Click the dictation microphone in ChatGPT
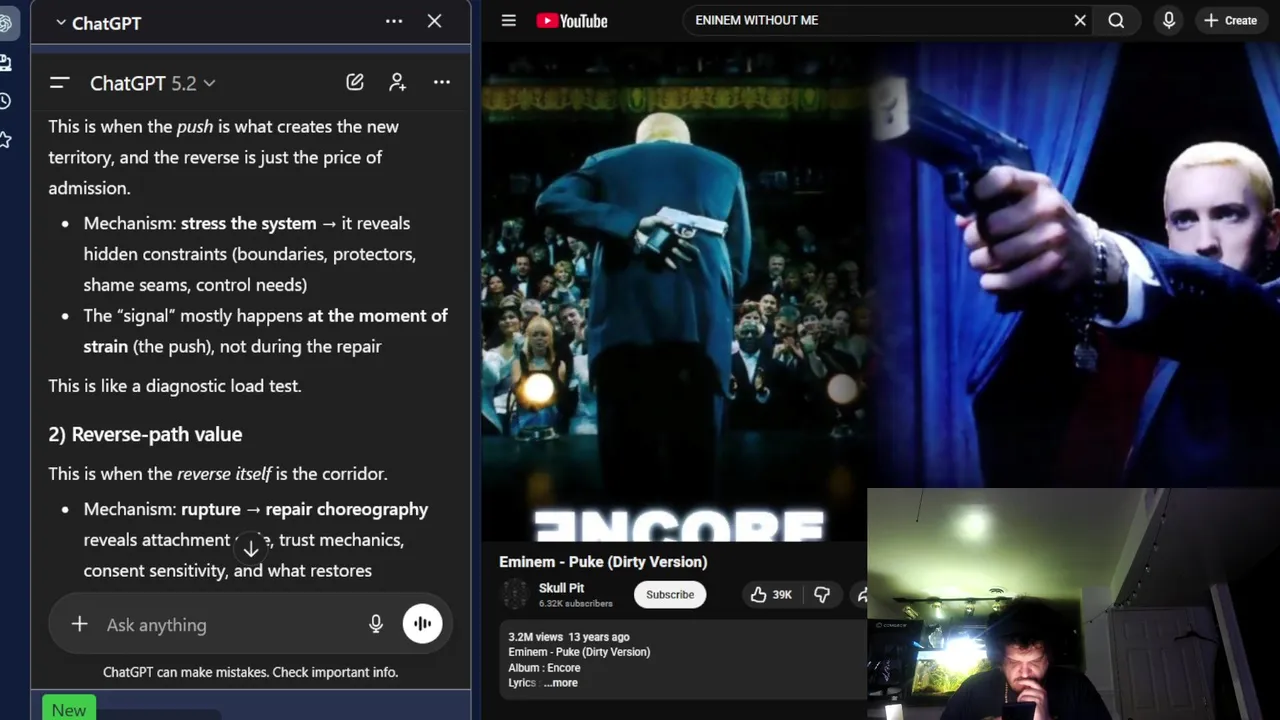The image size is (1280, 720). coord(376,624)
